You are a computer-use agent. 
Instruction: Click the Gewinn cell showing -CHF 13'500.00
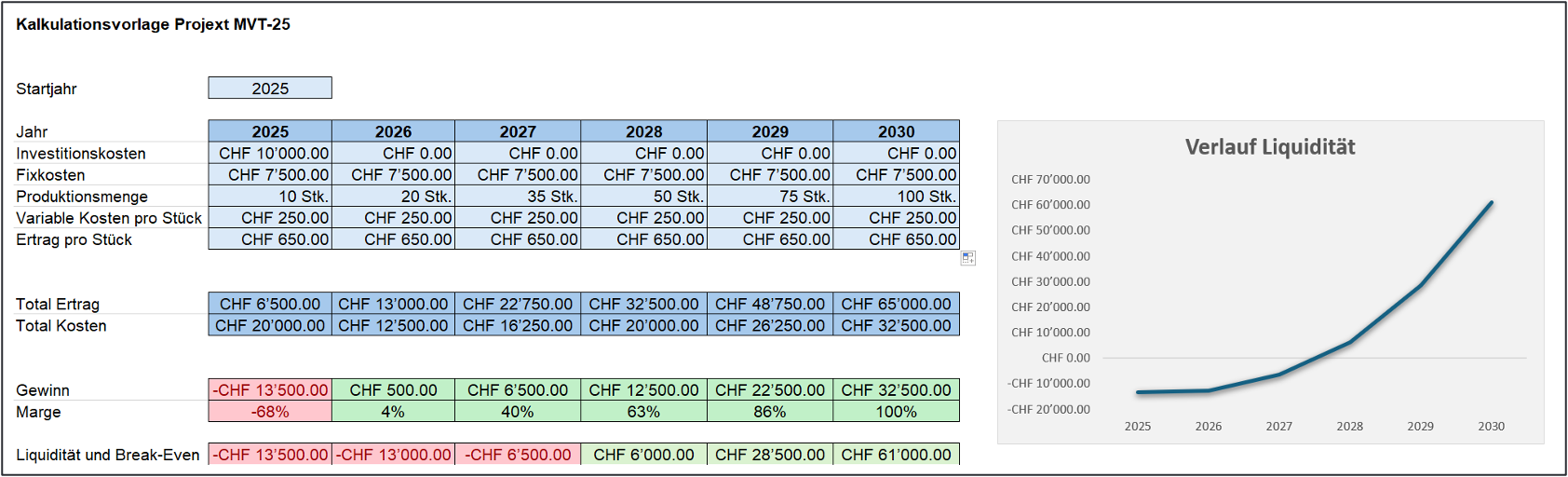coord(270,390)
